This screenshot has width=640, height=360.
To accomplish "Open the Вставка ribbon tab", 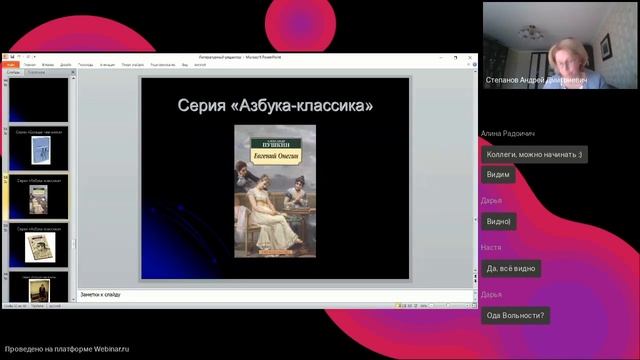I will pyautogui.click(x=48, y=64).
